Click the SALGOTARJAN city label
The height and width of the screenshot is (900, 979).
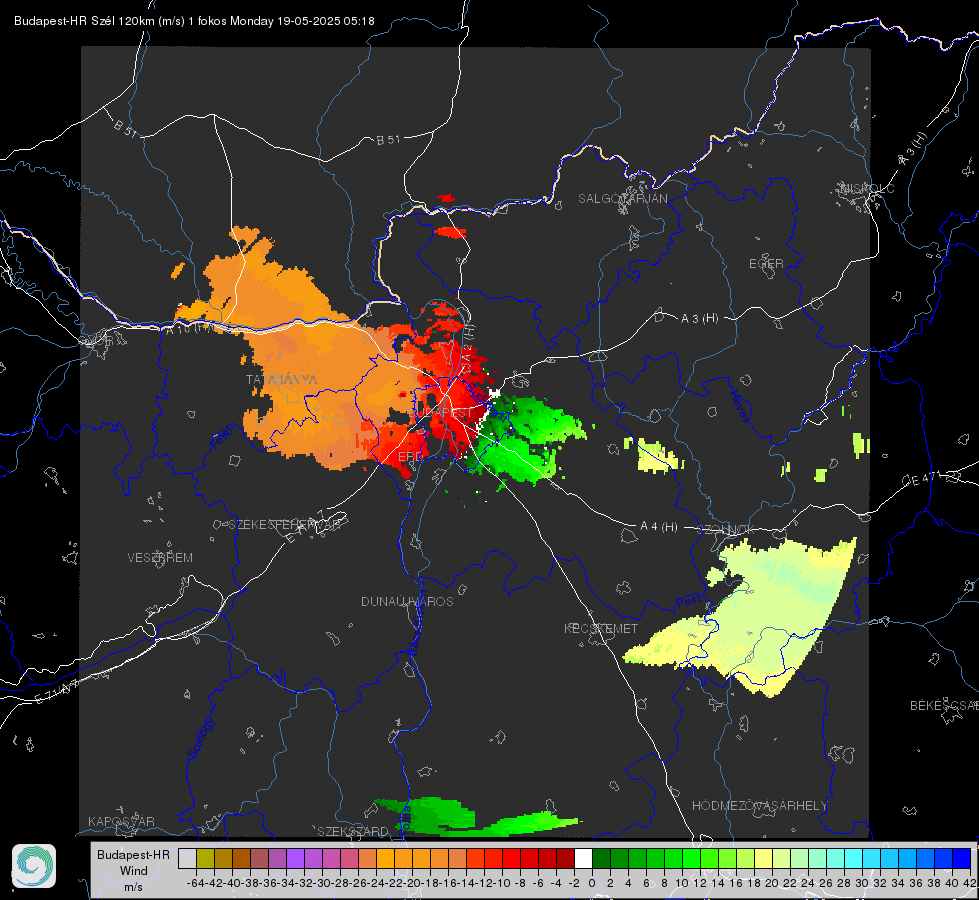[x=622, y=199]
